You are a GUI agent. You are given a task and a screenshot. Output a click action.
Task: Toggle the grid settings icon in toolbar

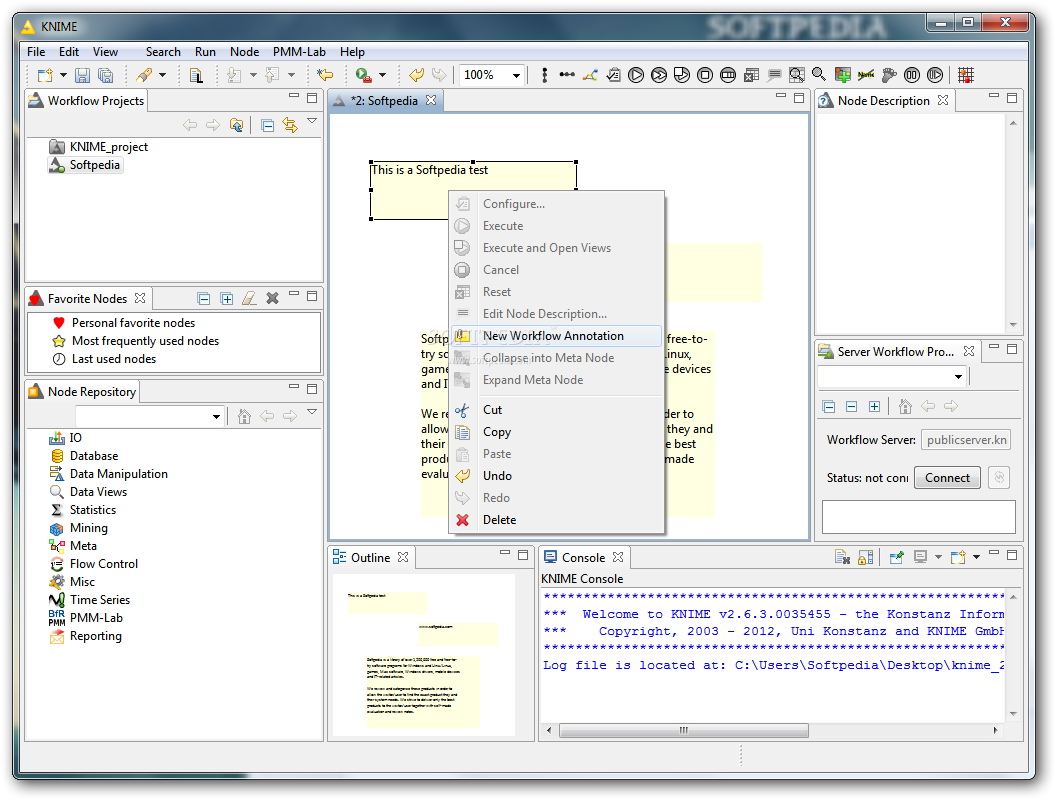point(966,75)
